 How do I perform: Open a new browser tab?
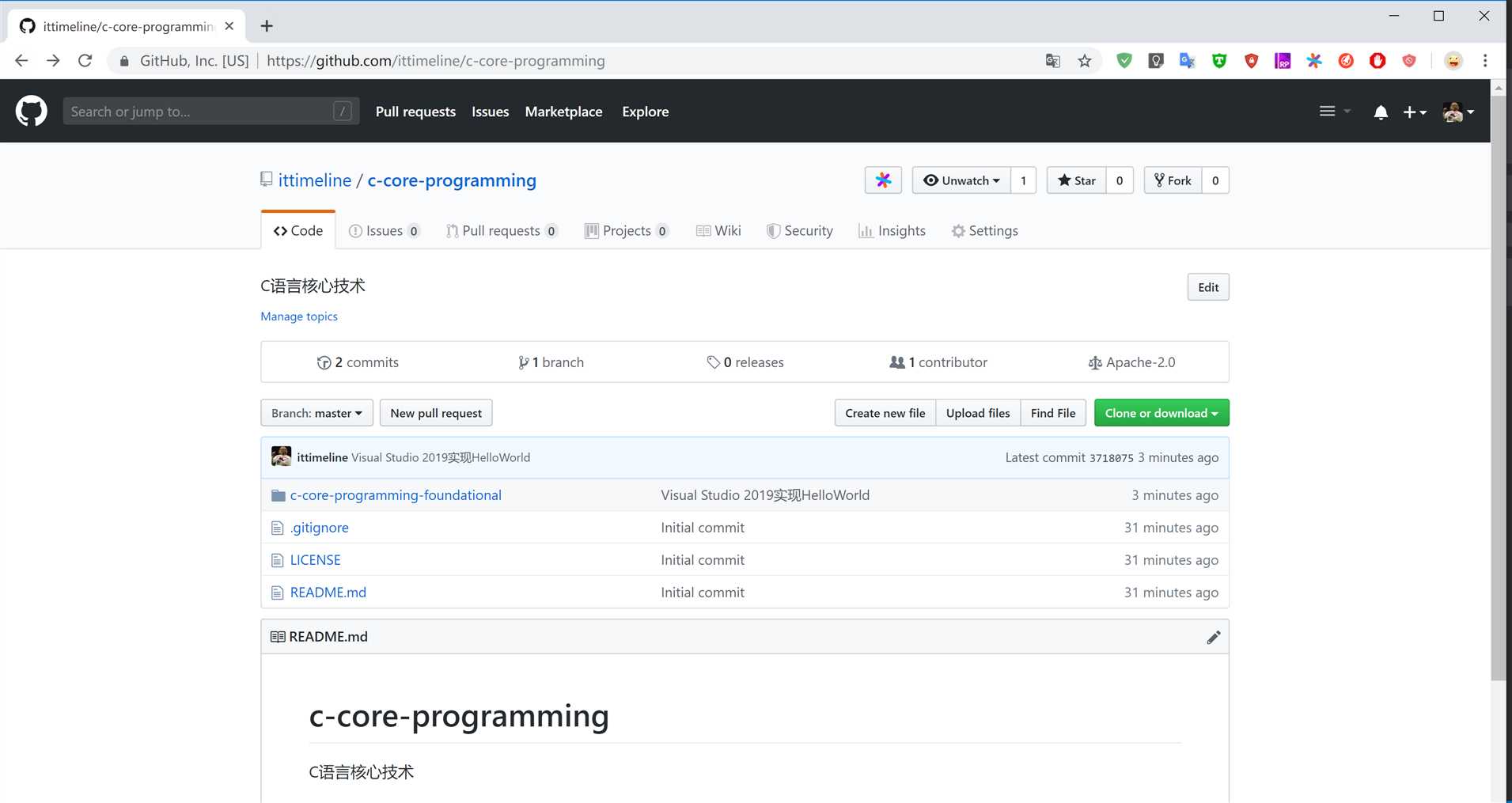(267, 26)
